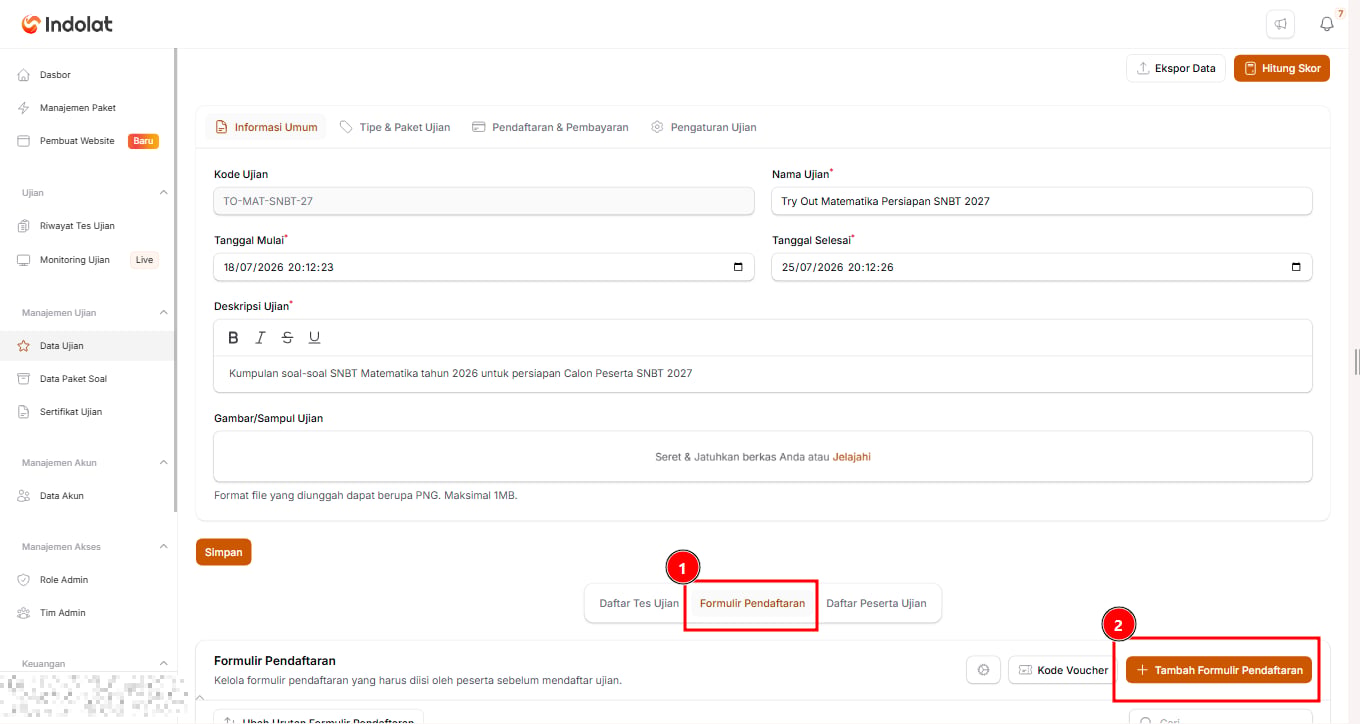Collapse the Keuangan sidebar section
The width and height of the screenshot is (1360, 724).
[164, 663]
